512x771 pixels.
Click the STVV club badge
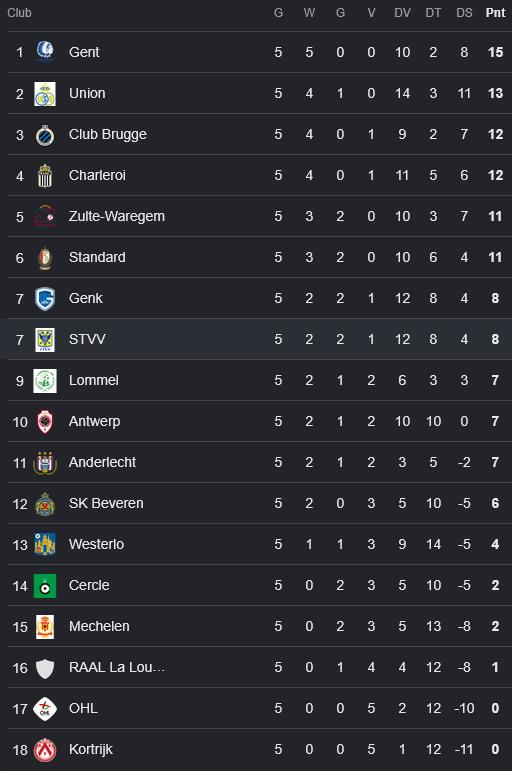45,340
